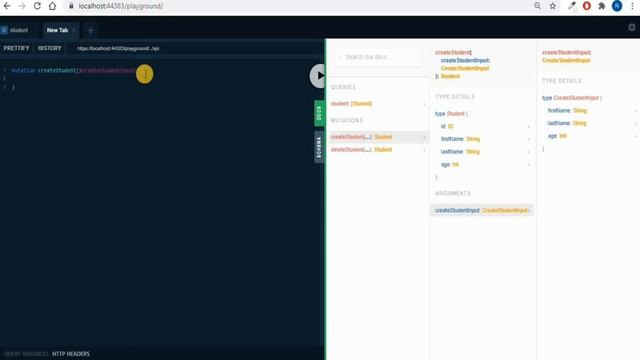Go back with the browser back arrow
This screenshot has height=360, width=640.
pyautogui.click(x=7, y=6)
